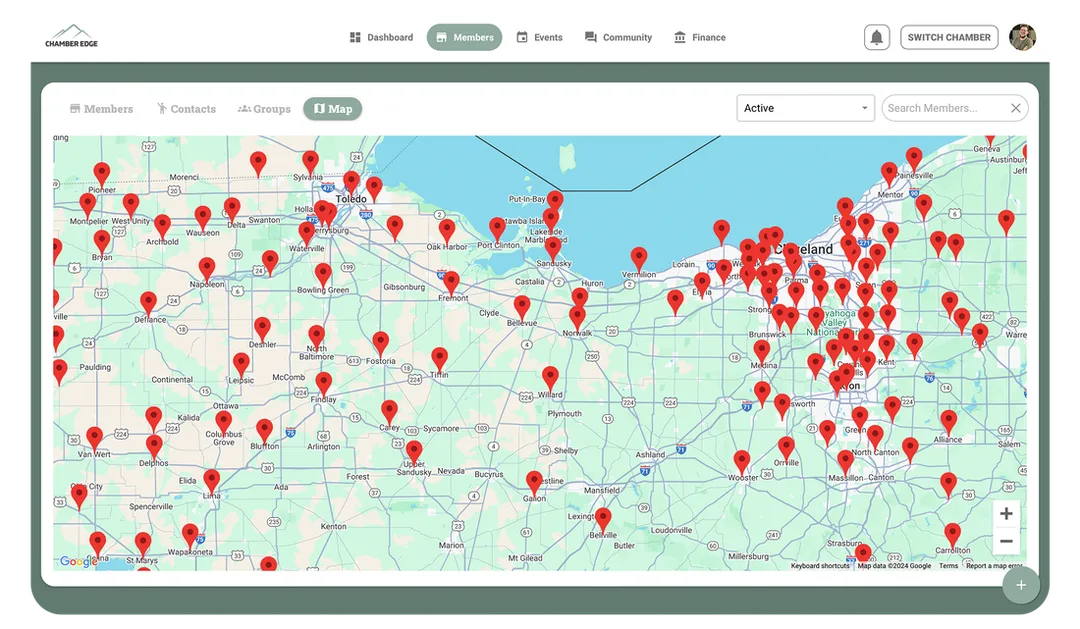Click the Mansfield city label
The height and width of the screenshot is (629, 1080).
pos(602,491)
